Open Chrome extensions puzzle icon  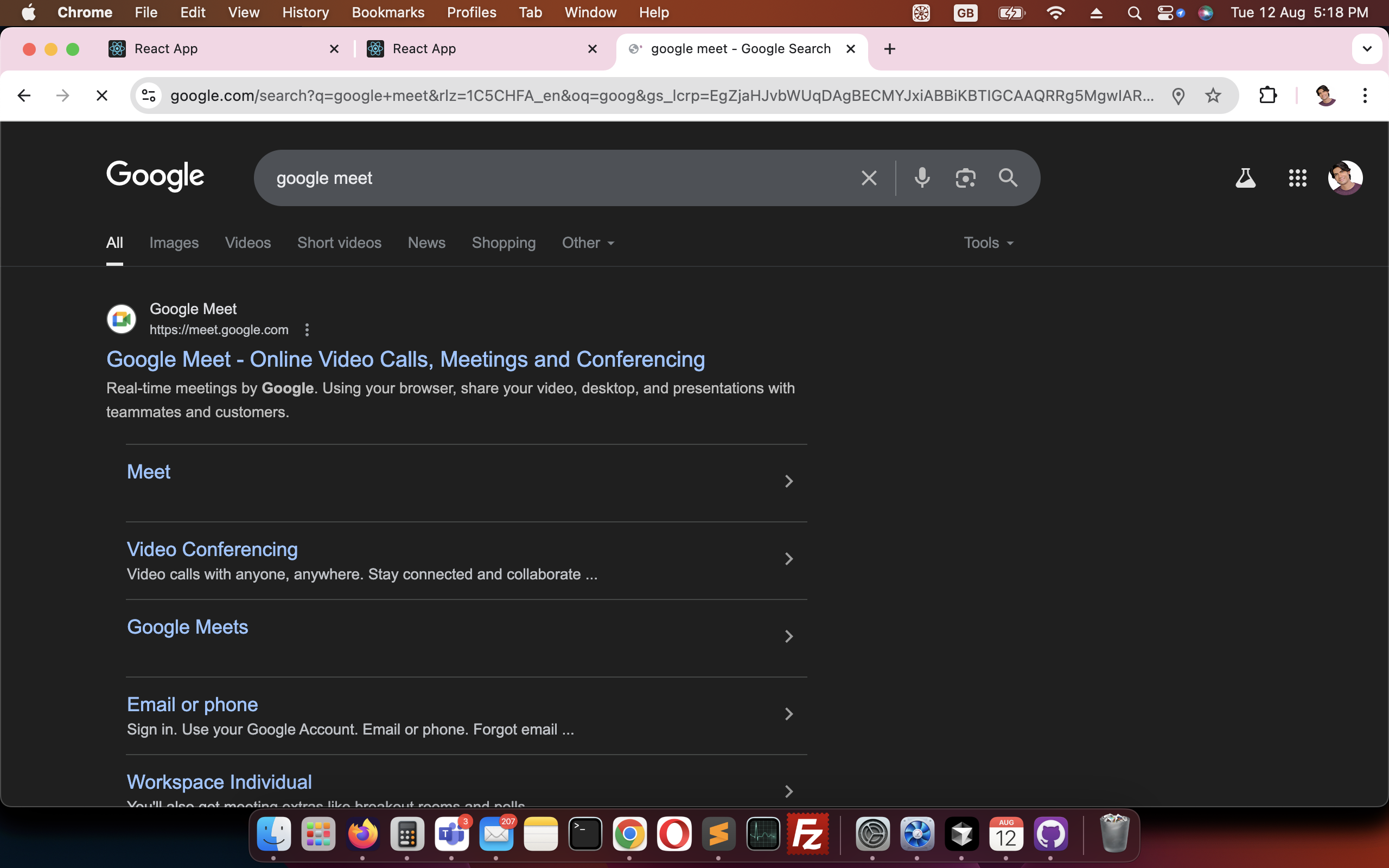tap(1268, 95)
